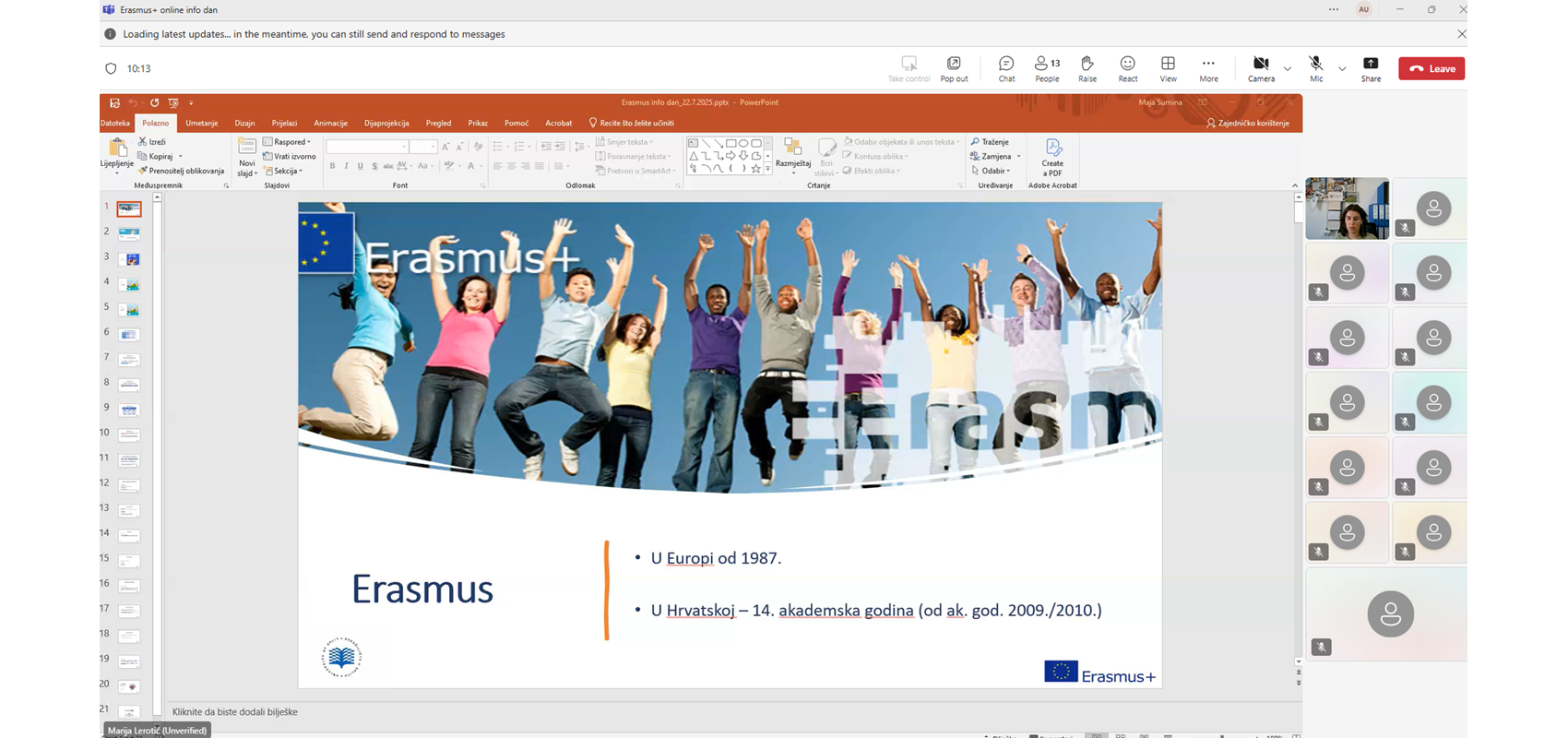Select the star shape in shapes gallery
The image size is (1568, 738).
755,169
